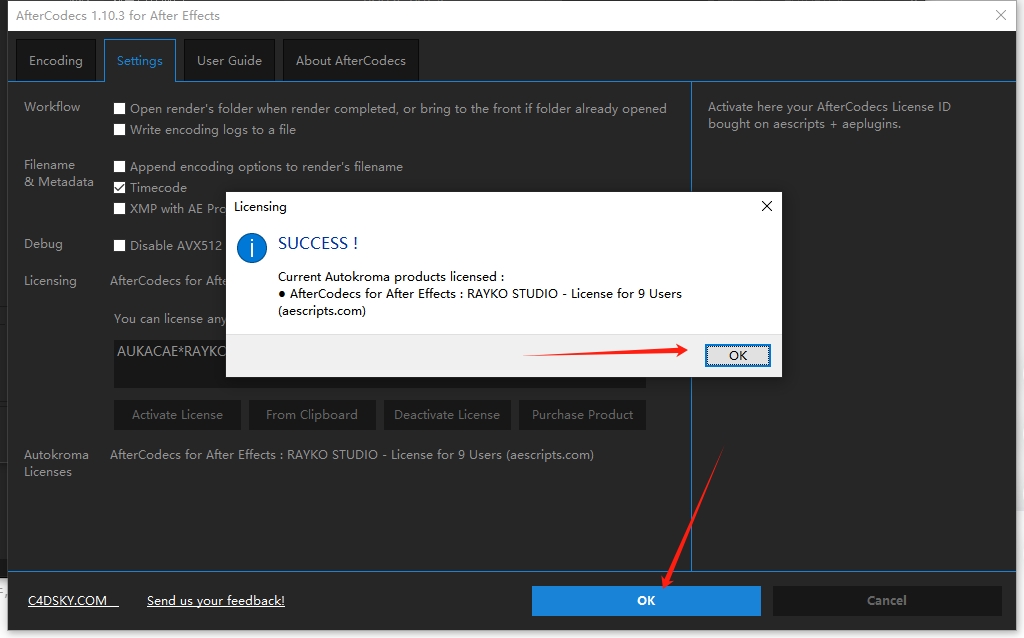Screen dimensions: 1024x638
Task: Click the Workflow section label
Action: (52, 106)
